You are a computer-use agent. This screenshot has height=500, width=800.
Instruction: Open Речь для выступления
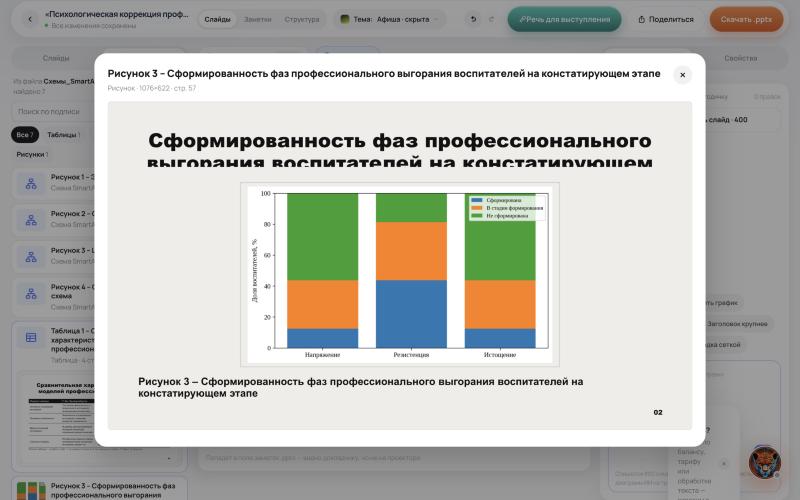(564, 19)
